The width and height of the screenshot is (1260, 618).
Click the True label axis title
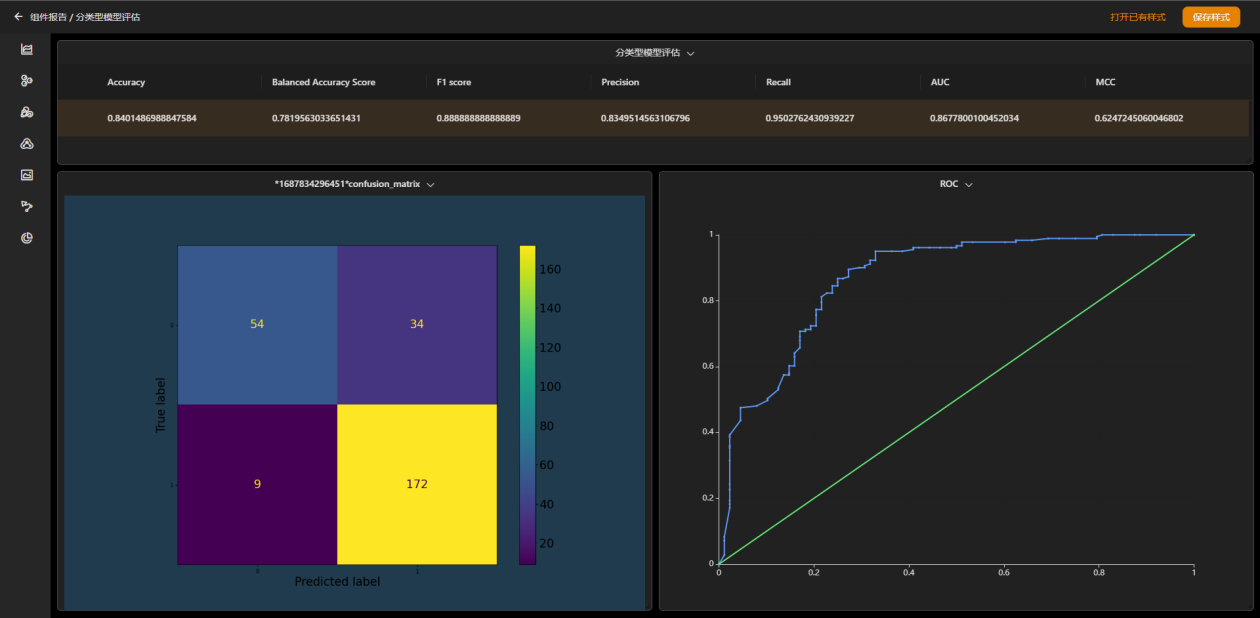pyautogui.click(x=161, y=404)
